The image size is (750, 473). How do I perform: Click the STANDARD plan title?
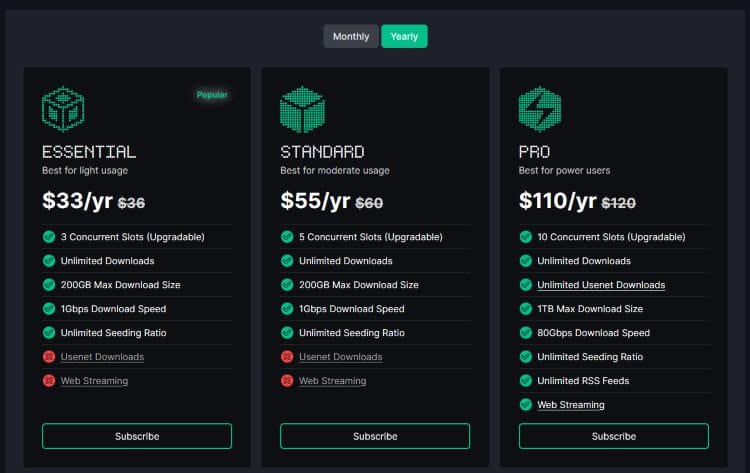(322, 152)
